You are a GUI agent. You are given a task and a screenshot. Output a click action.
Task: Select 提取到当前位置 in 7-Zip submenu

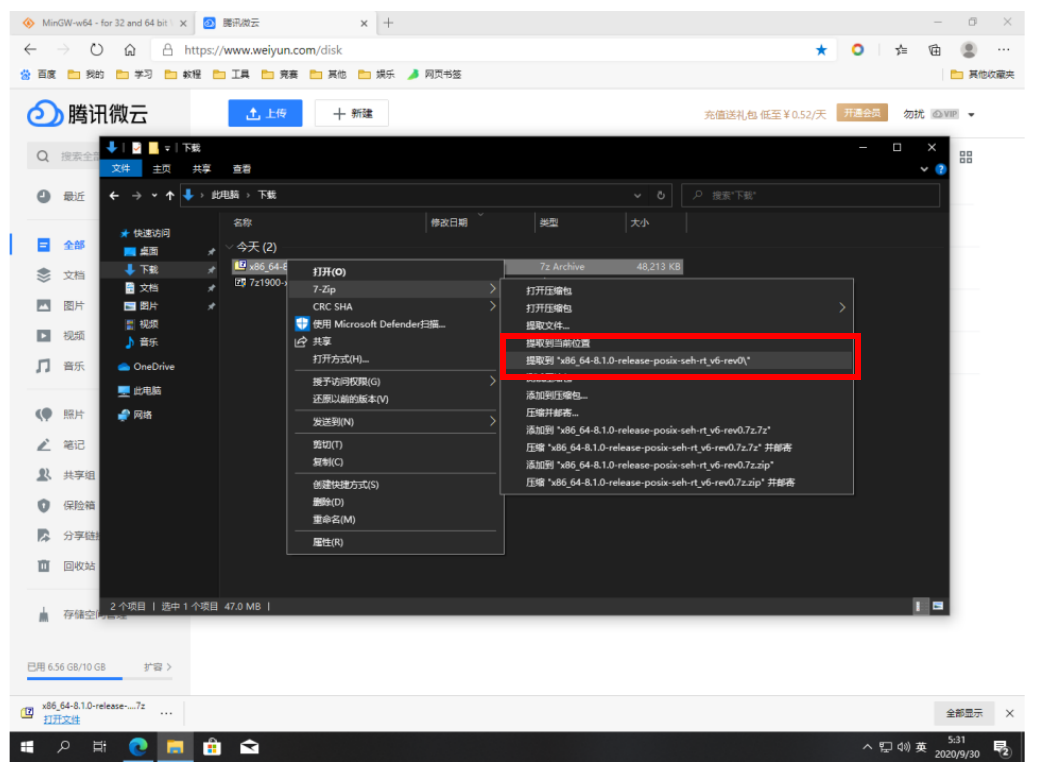click(x=558, y=344)
